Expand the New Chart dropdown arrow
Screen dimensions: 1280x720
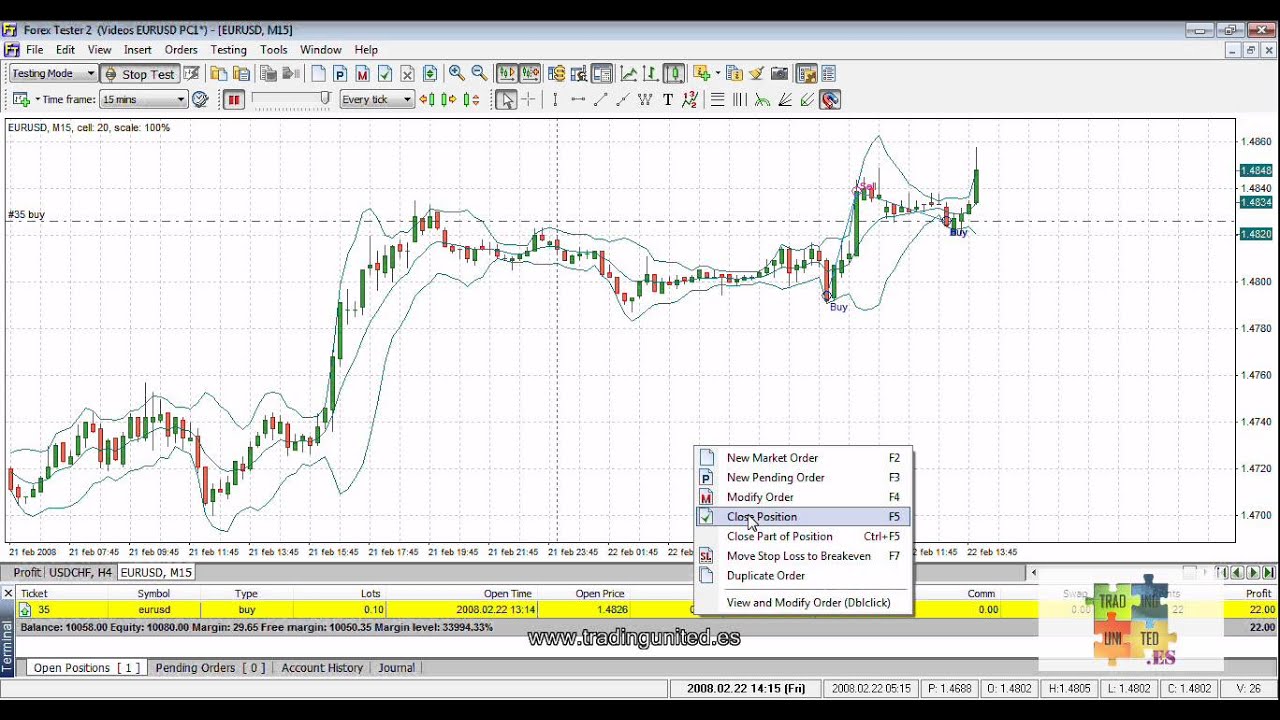tap(38, 99)
